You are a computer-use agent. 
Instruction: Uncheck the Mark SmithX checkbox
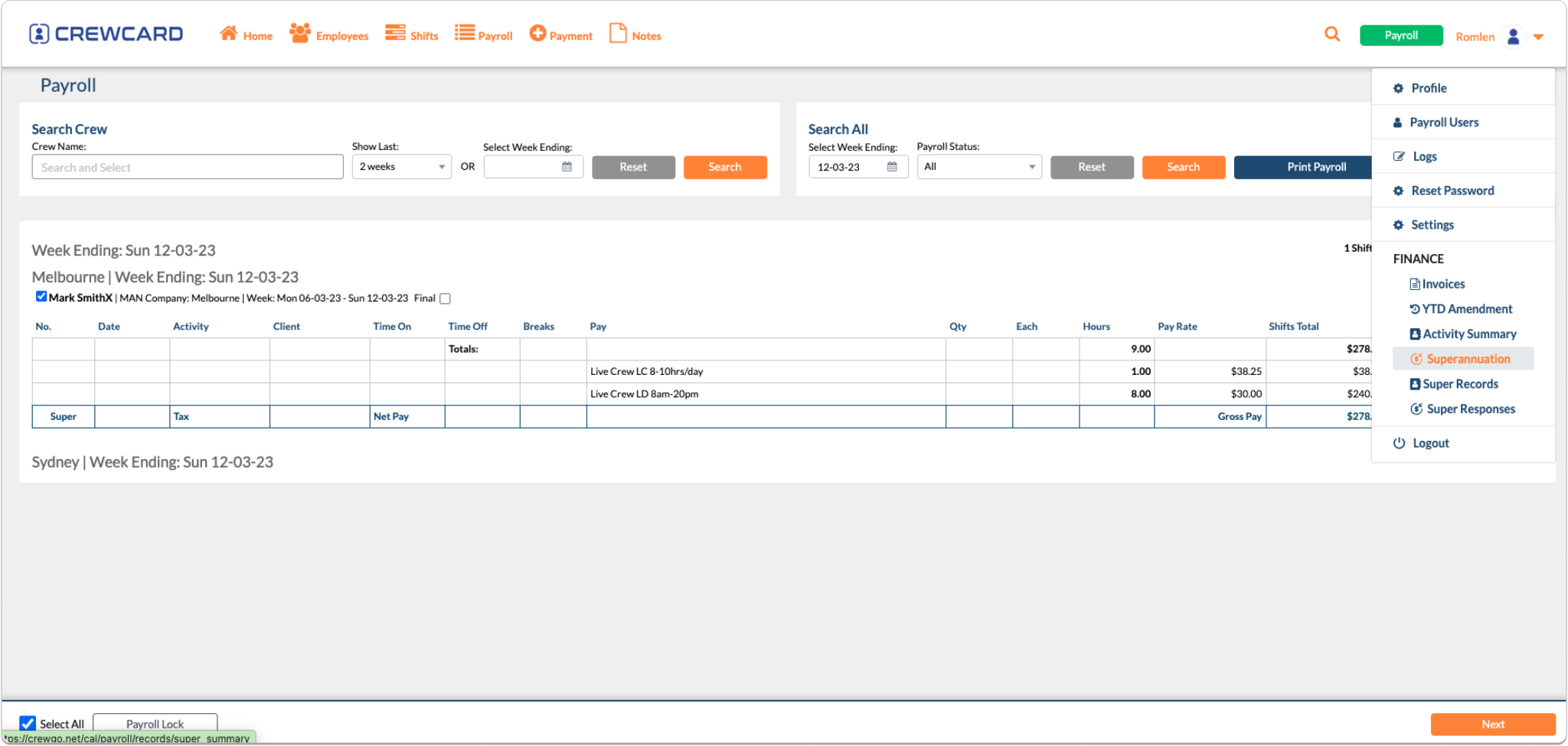point(41,296)
